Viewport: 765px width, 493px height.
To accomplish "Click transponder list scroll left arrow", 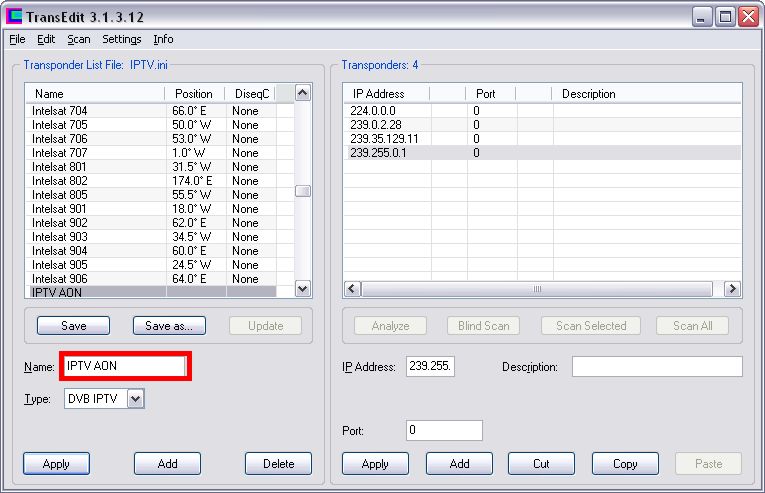I will pyautogui.click(x=352, y=288).
